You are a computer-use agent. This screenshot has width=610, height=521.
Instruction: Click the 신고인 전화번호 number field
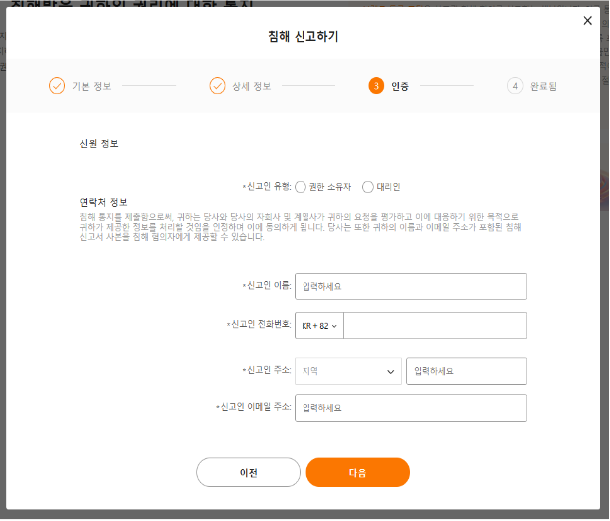point(434,325)
